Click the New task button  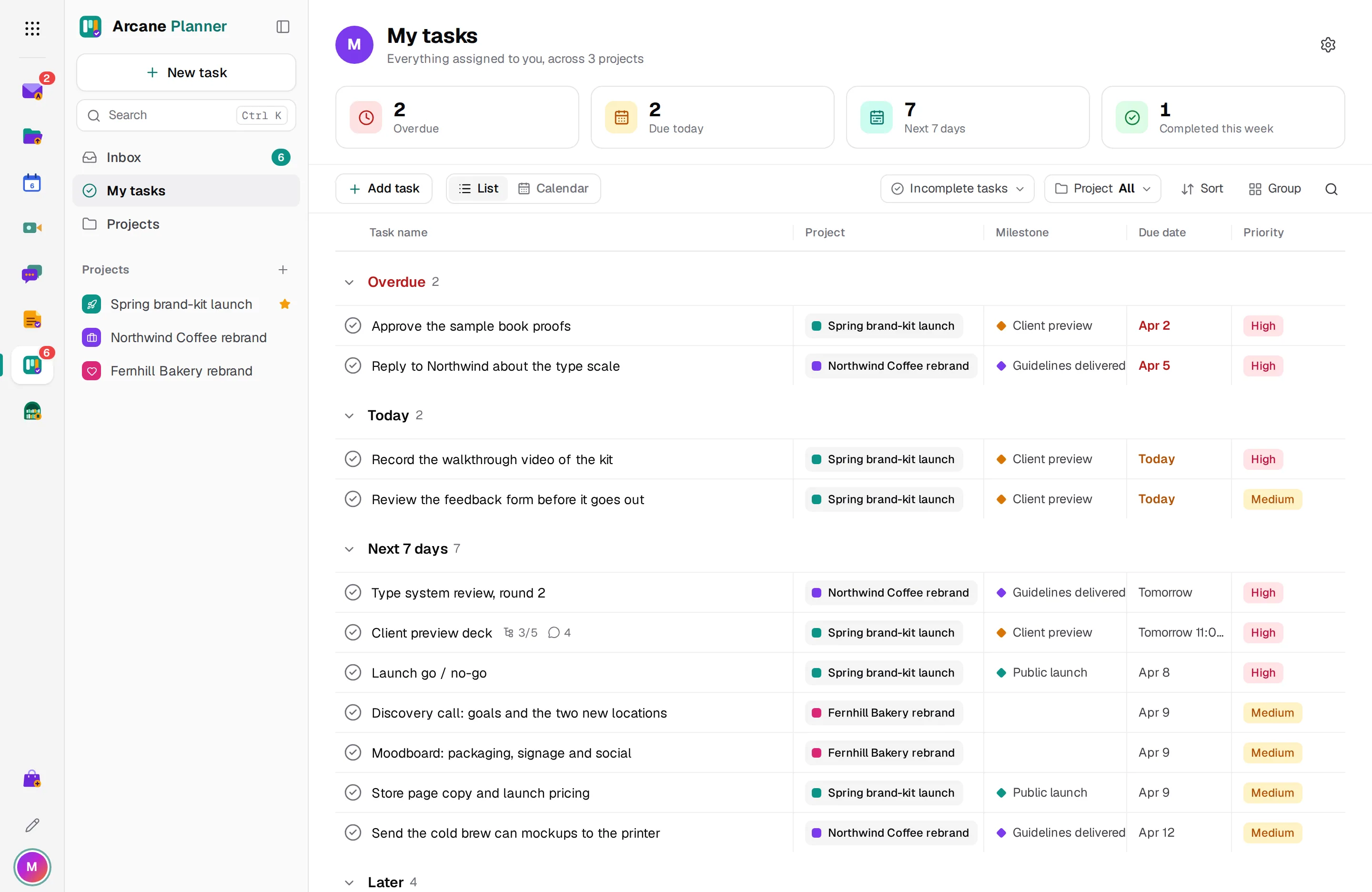(x=186, y=72)
